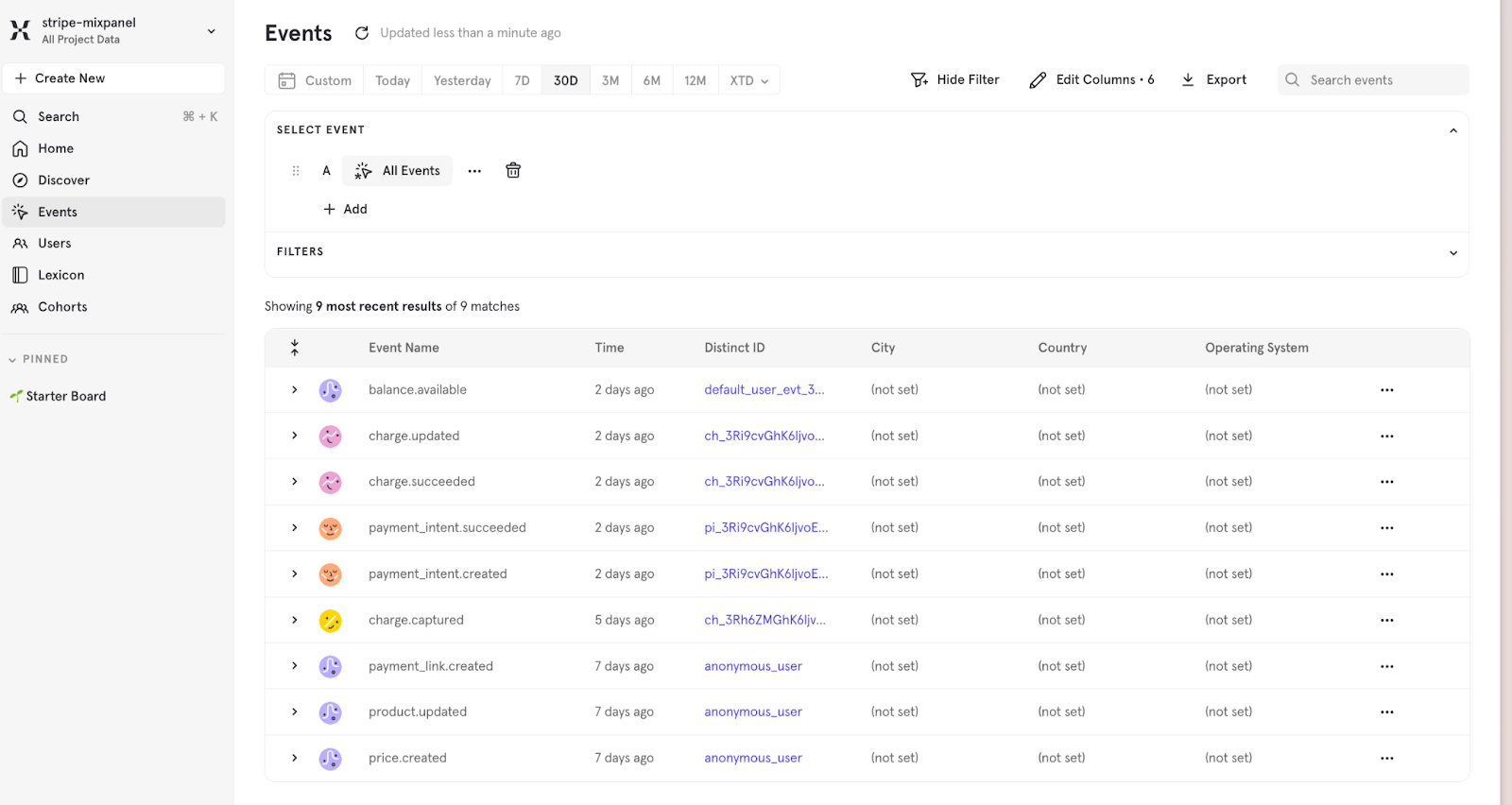Open distinct ID default_user_evt_3 link
This screenshot has width=1512, height=805.
point(765,389)
